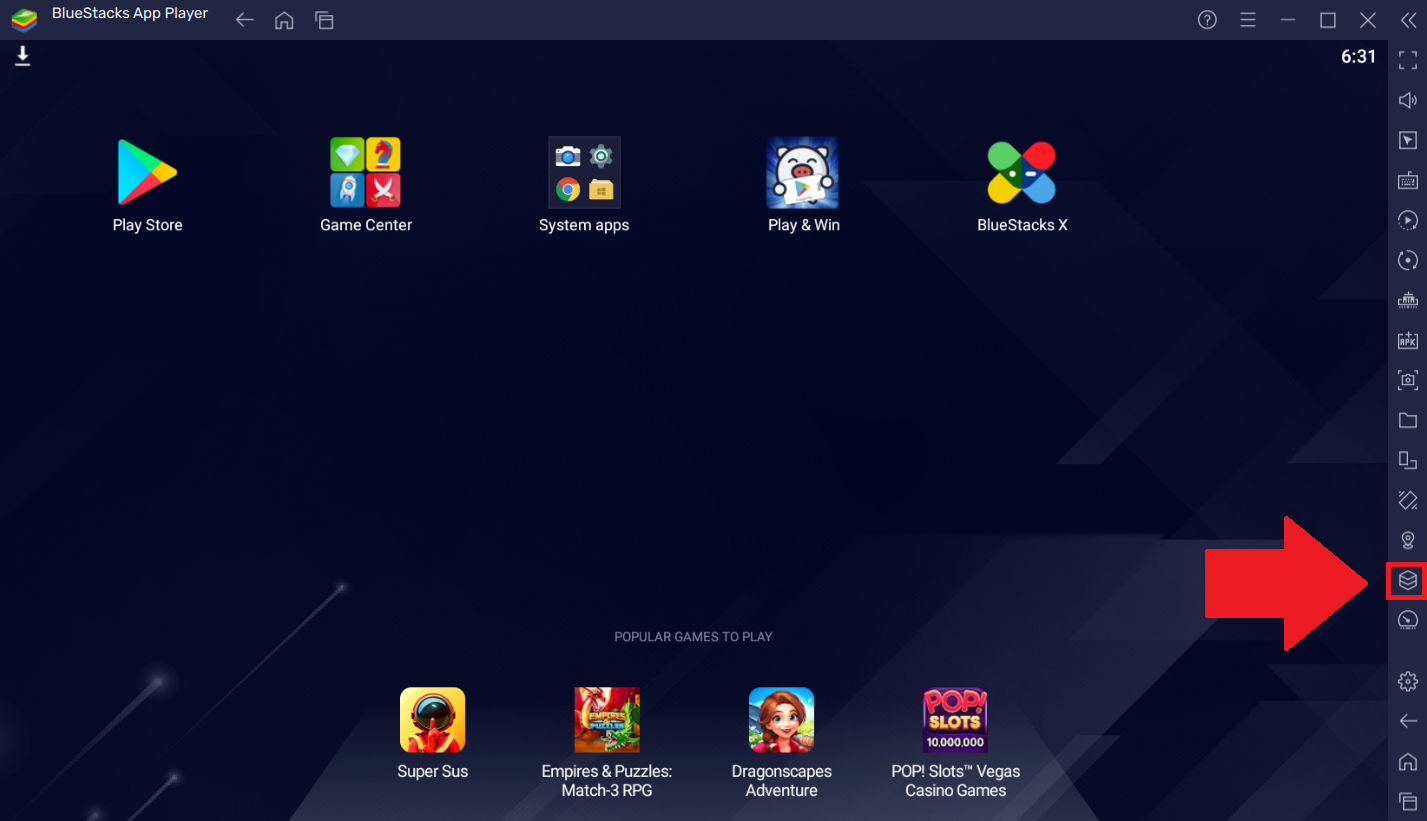Toggle Eco mode speedometer icon
Screen dimensions: 1427x821
1407,620
